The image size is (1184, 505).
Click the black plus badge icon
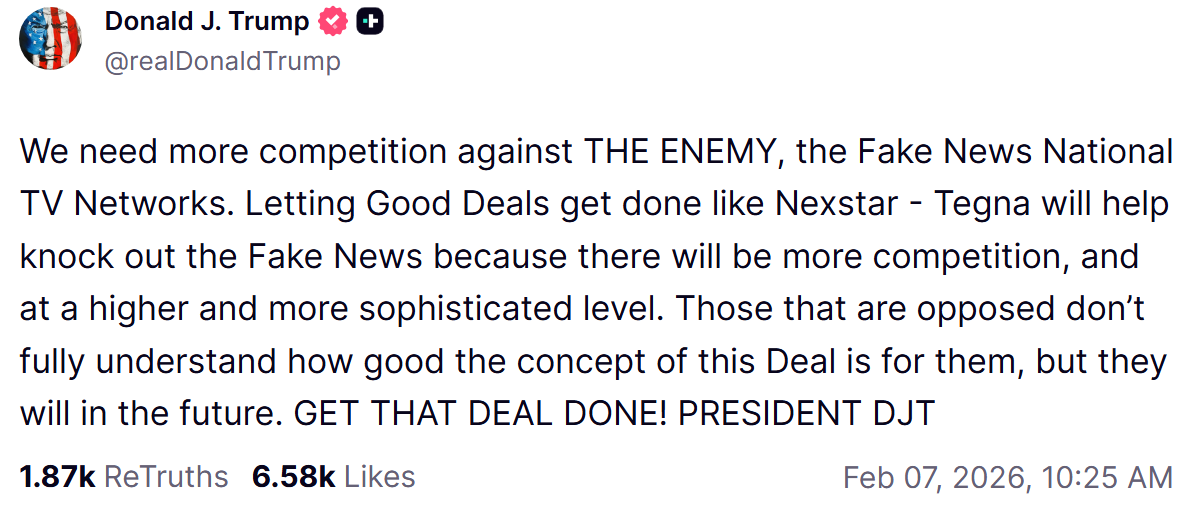(x=369, y=22)
